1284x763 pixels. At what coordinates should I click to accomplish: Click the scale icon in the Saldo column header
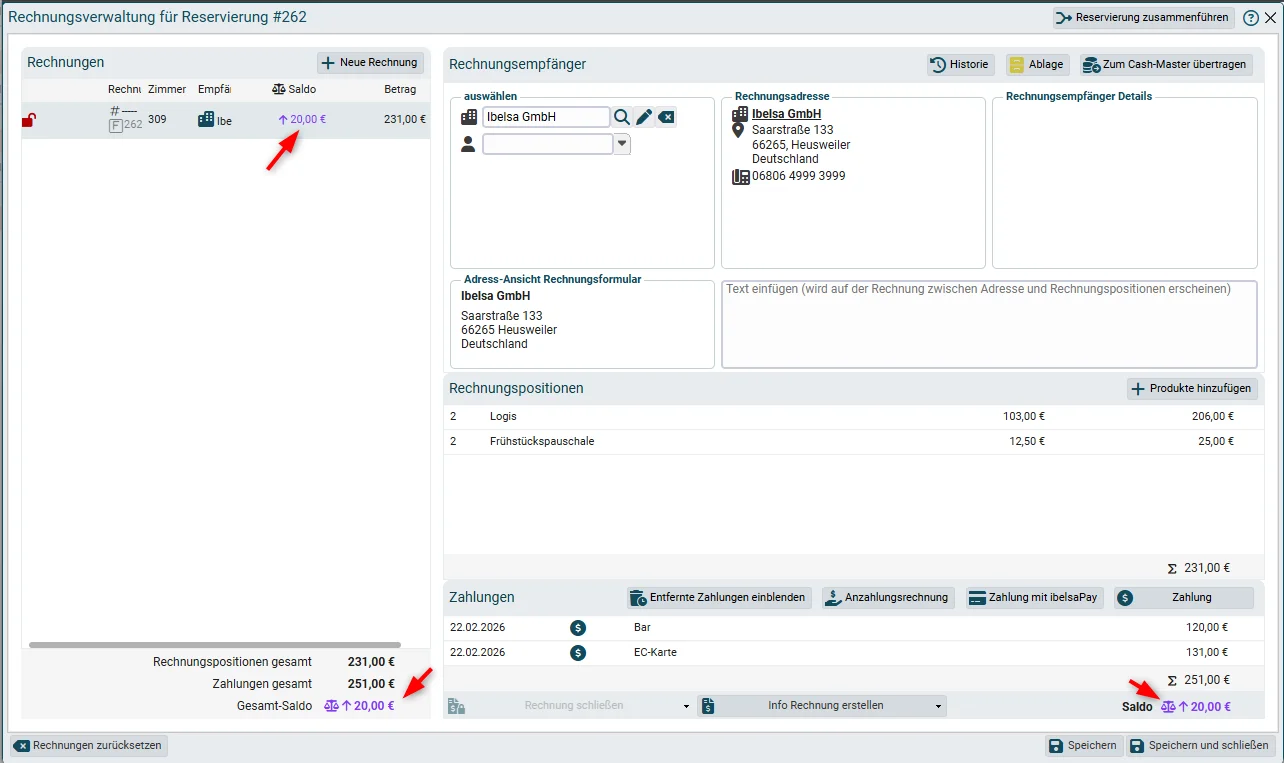coord(279,89)
